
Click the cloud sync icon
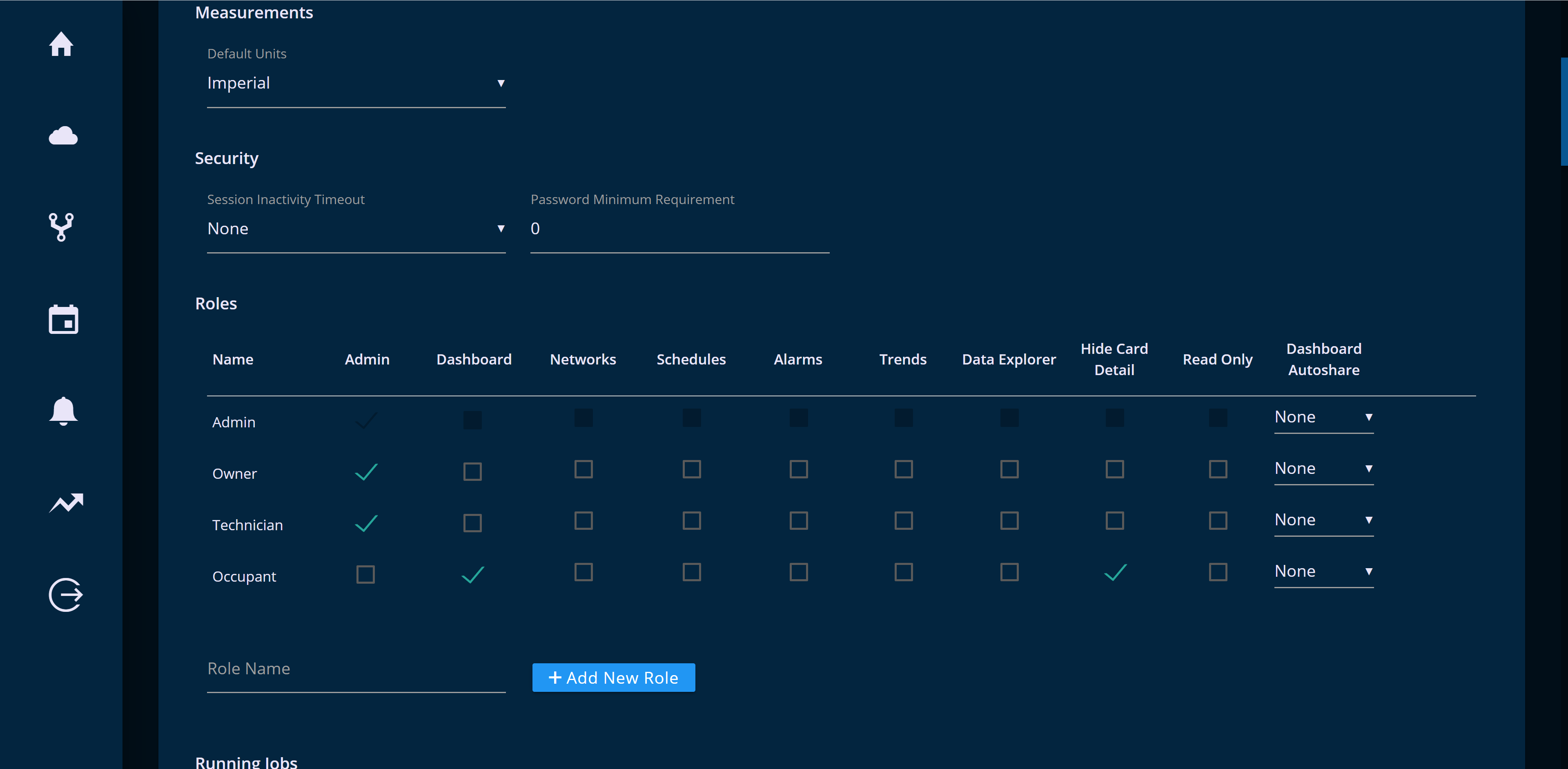click(62, 135)
